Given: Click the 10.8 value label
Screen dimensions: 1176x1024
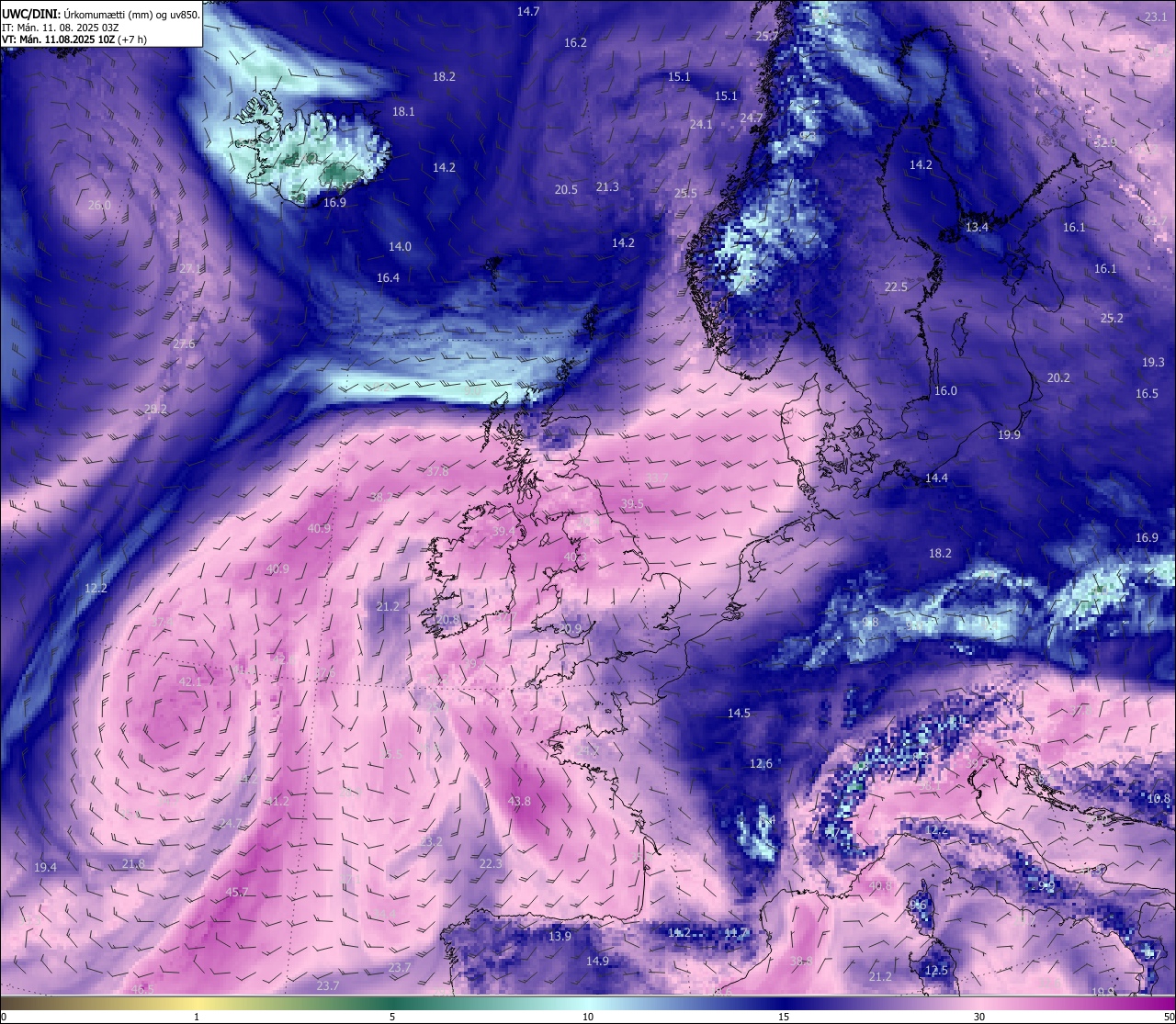Looking at the screenshot, I should click(1160, 799).
